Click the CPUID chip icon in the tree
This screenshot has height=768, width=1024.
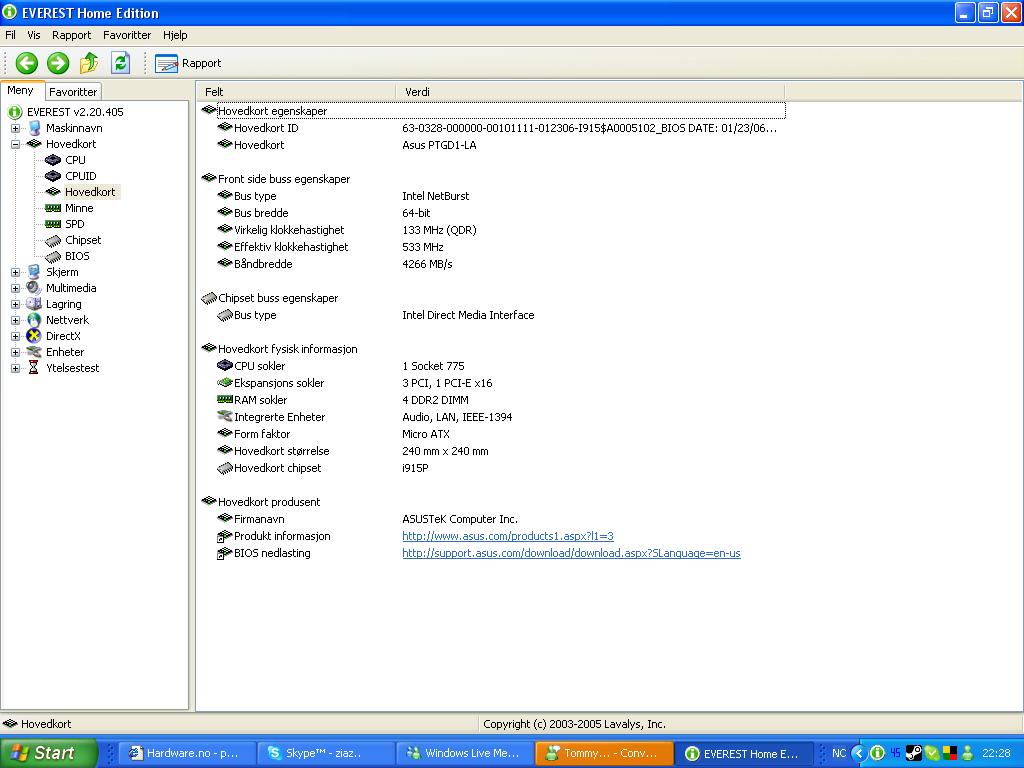pyautogui.click(x=53, y=176)
